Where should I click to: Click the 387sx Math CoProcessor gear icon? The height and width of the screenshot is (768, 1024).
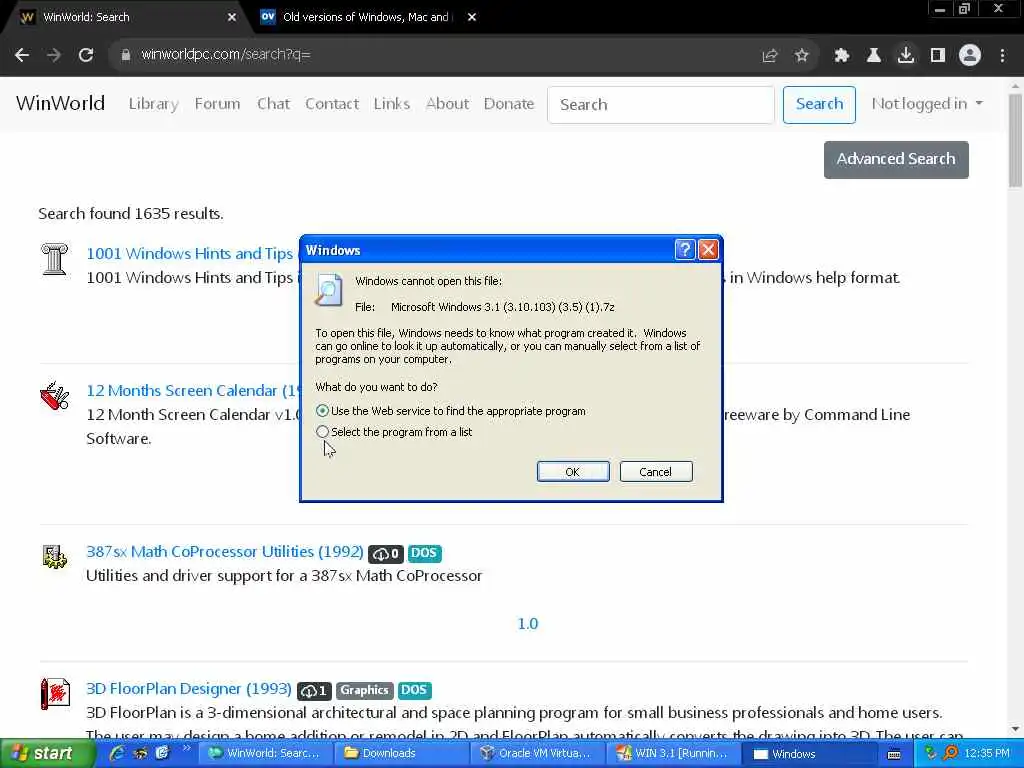[54, 557]
